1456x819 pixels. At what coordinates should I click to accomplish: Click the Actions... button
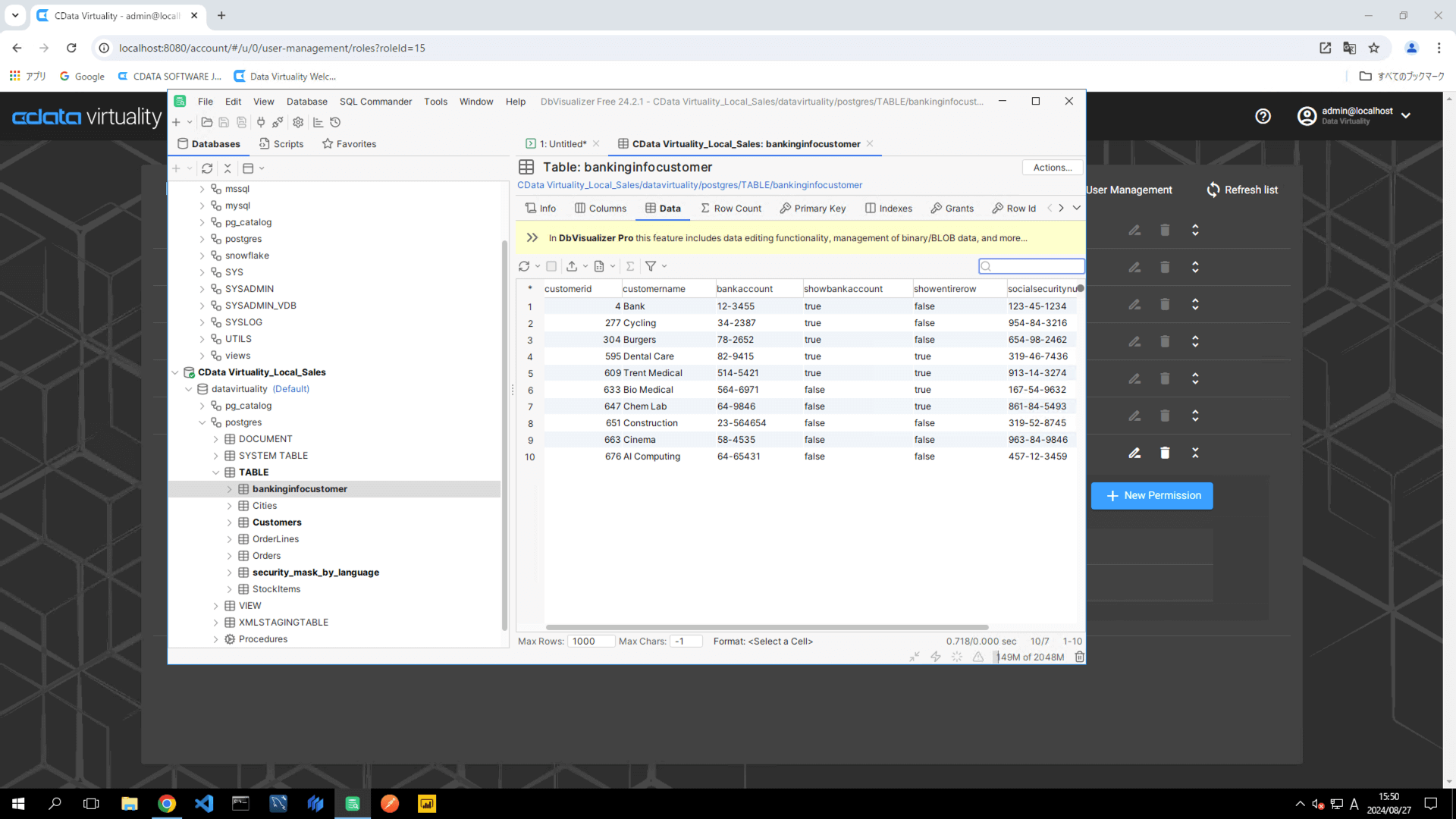1052,168
